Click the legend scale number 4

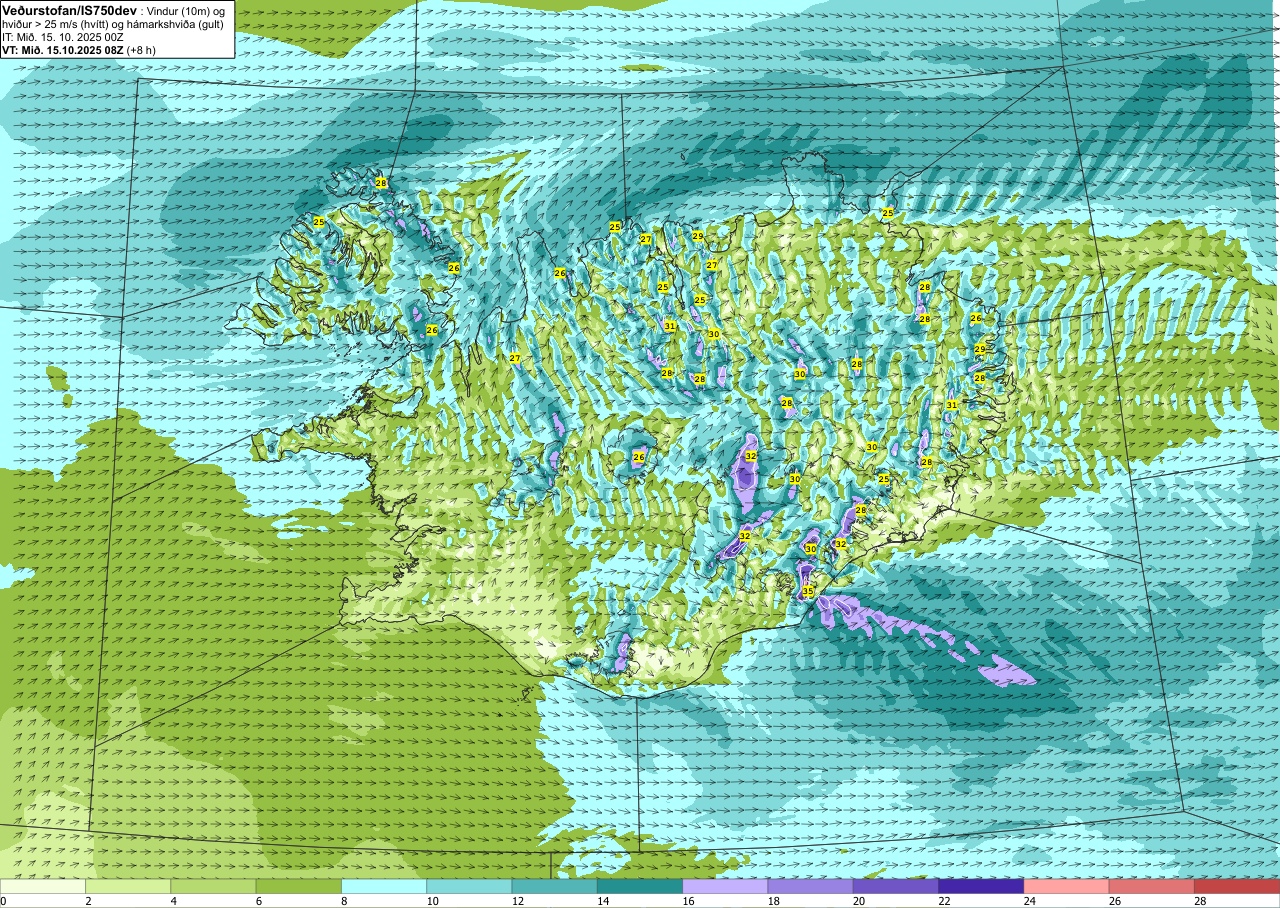(173, 901)
